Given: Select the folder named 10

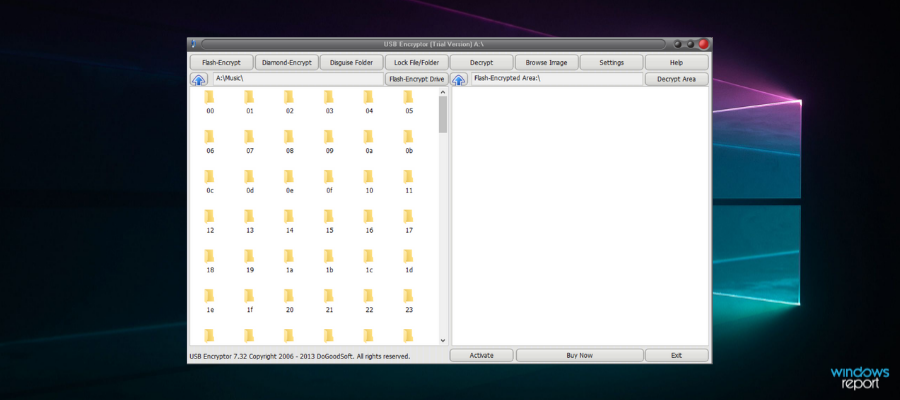Looking at the screenshot, I should pyautogui.click(x=369, y=182).
